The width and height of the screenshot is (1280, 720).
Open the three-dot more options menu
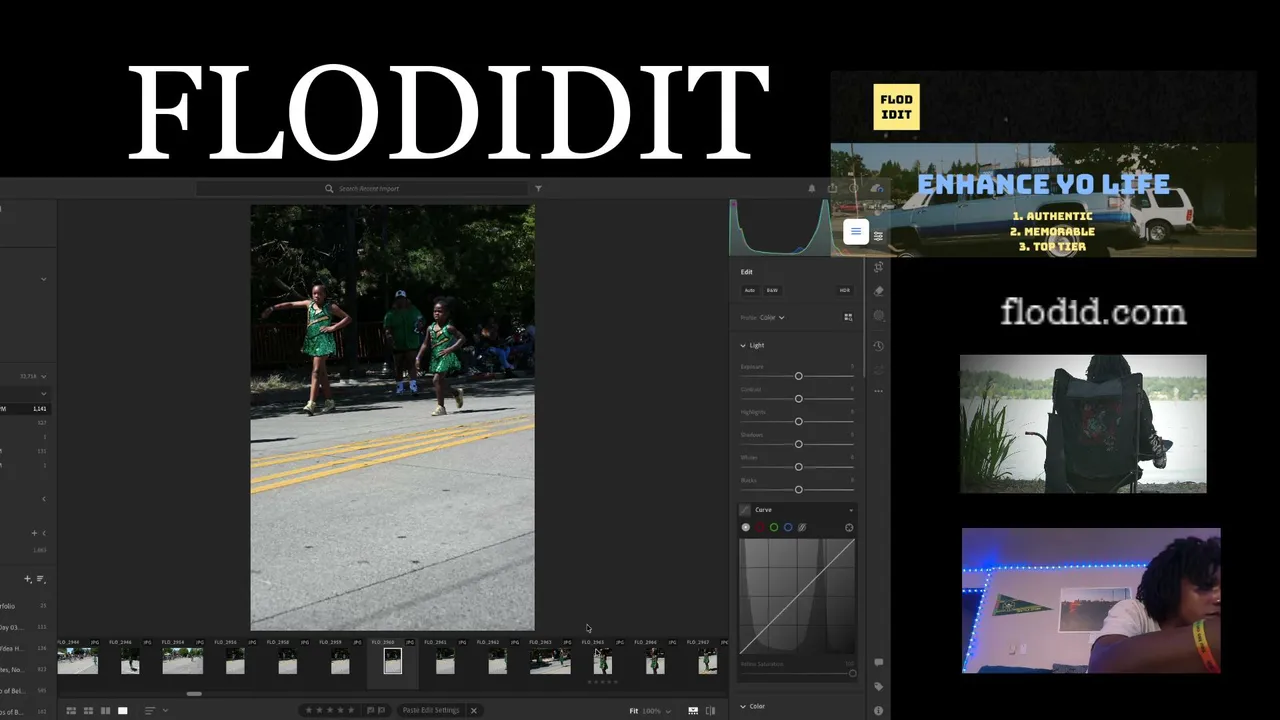pyautogui.click(x=878, y=391)
